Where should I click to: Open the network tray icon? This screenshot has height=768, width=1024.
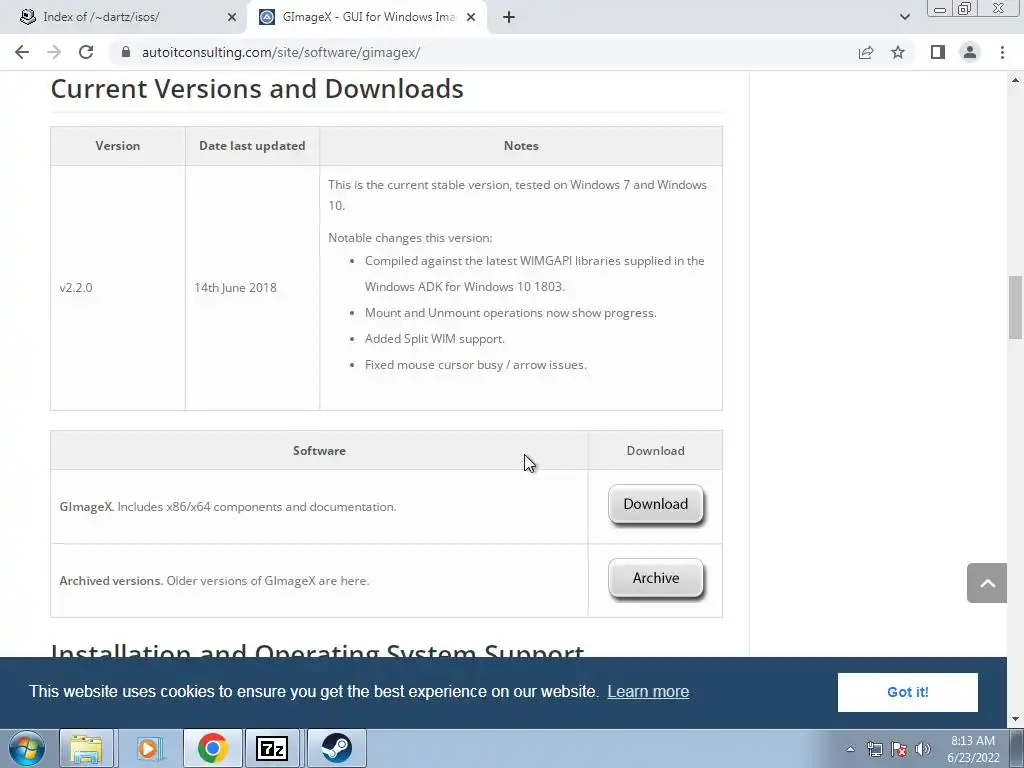(x=874, y=750)
